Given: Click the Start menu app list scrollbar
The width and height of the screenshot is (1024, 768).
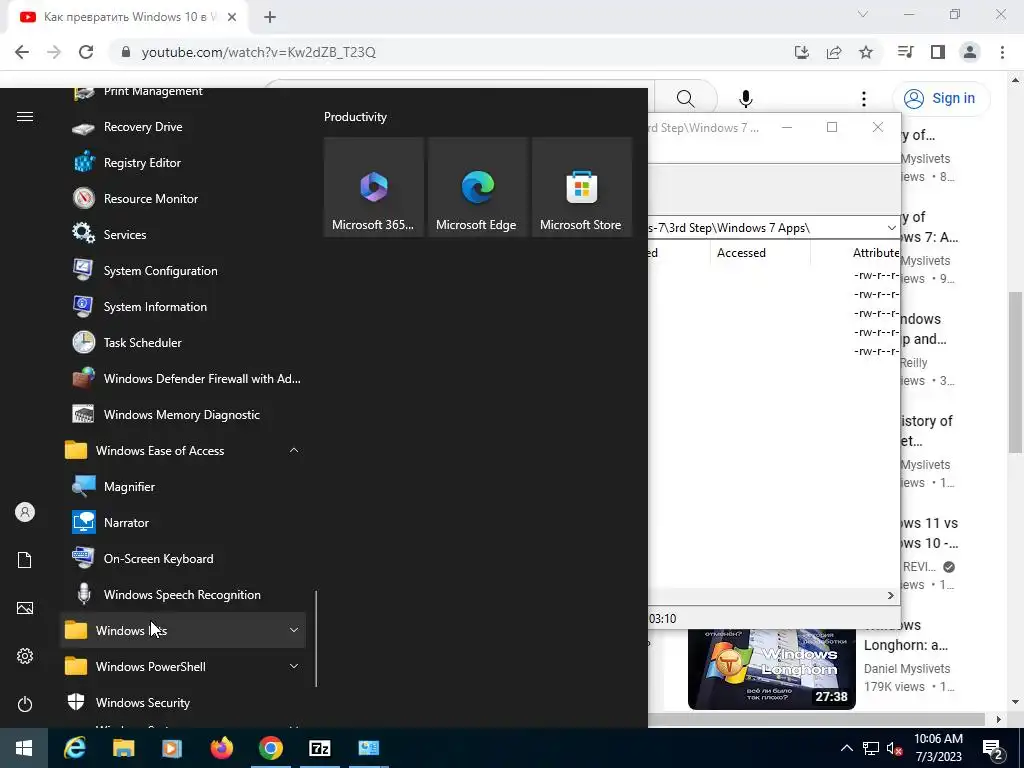Looking at the screenshot, I should [316, 639].
